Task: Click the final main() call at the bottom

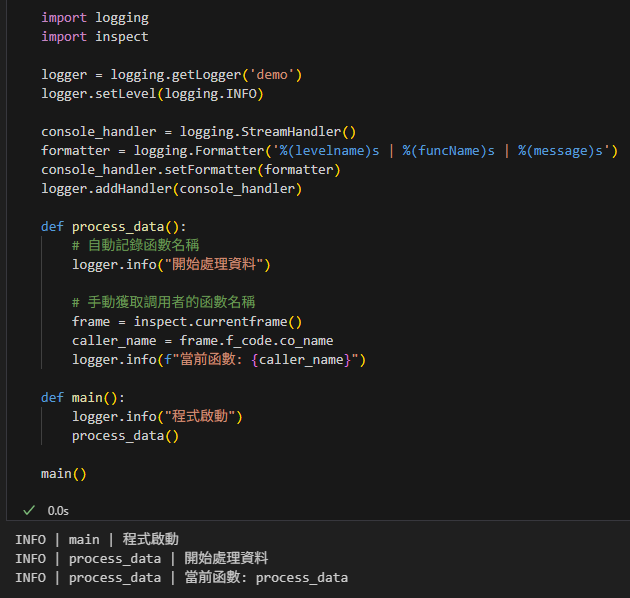Action: click(x=64, y=473)
